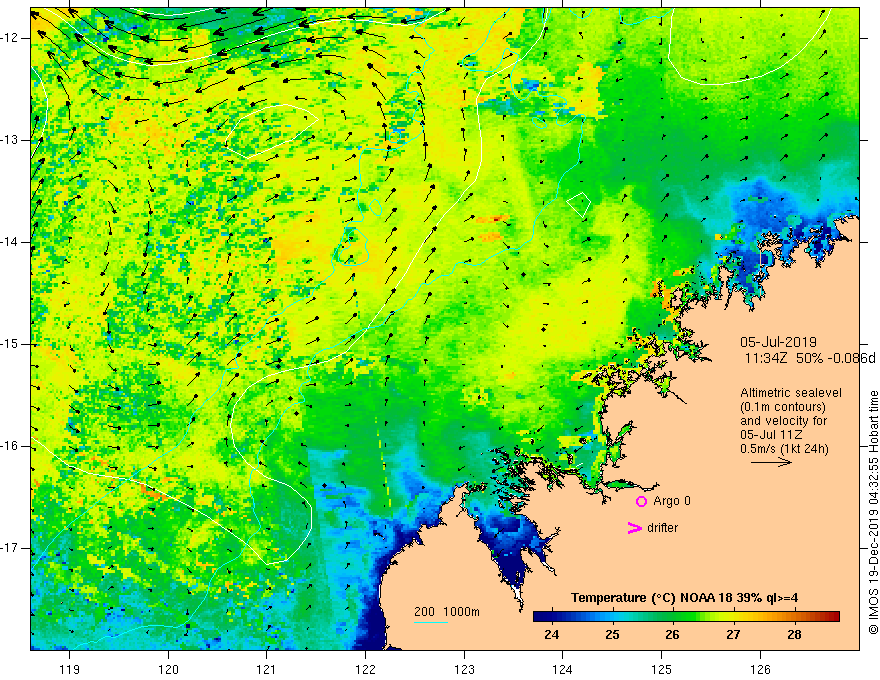Click the '0.5m/s (1kt 24h)' label
The image size is (880, 680).
[784, 449]
